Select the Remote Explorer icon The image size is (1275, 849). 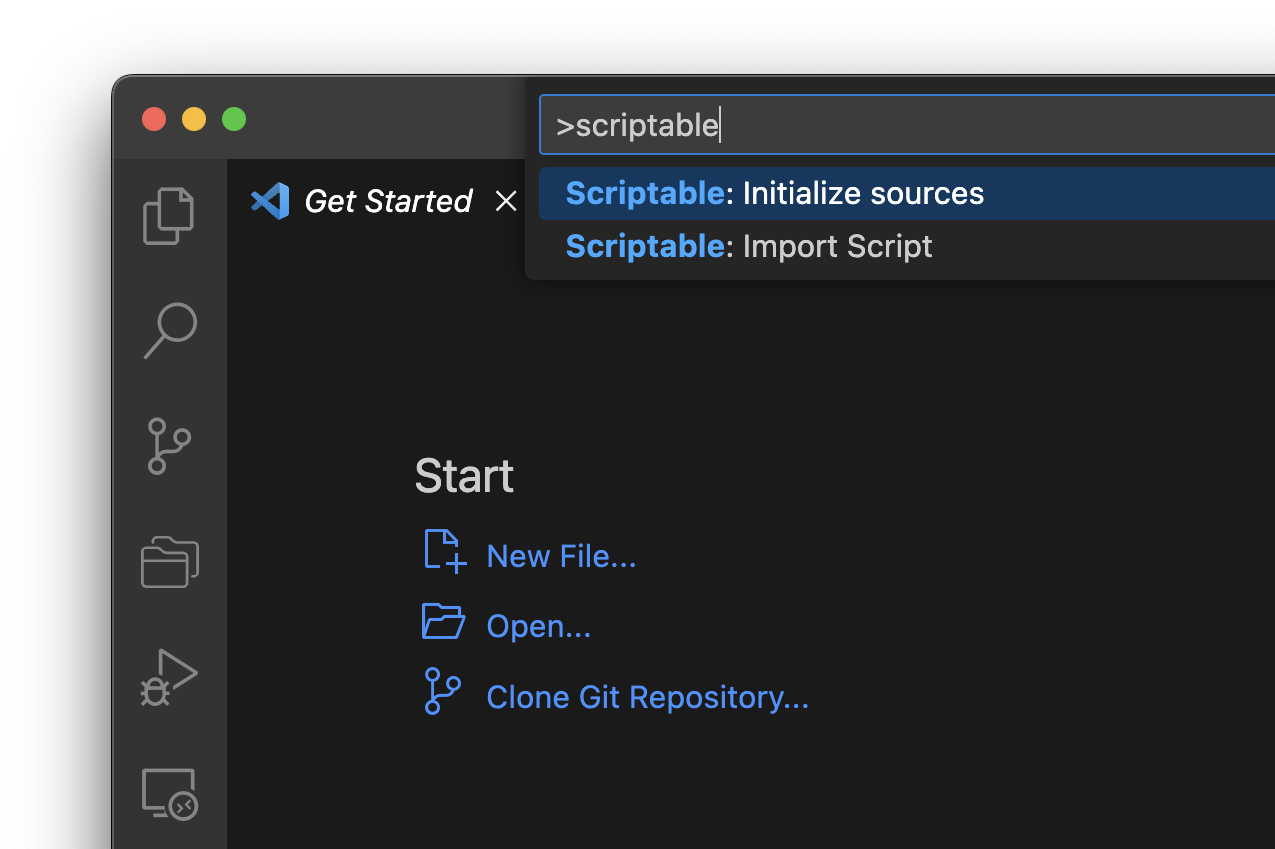[169, 792]
